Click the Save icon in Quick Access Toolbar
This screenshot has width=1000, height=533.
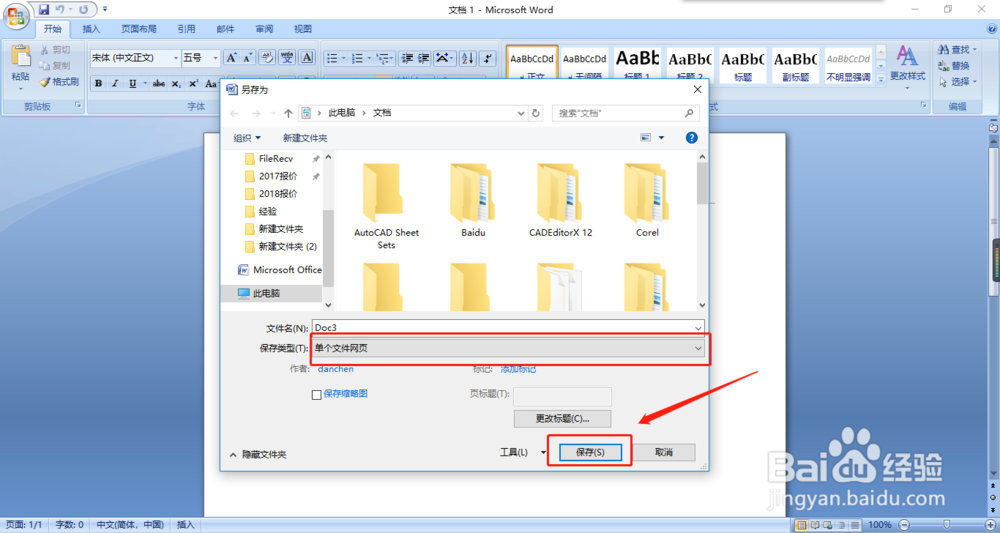[x=44, y=10]
